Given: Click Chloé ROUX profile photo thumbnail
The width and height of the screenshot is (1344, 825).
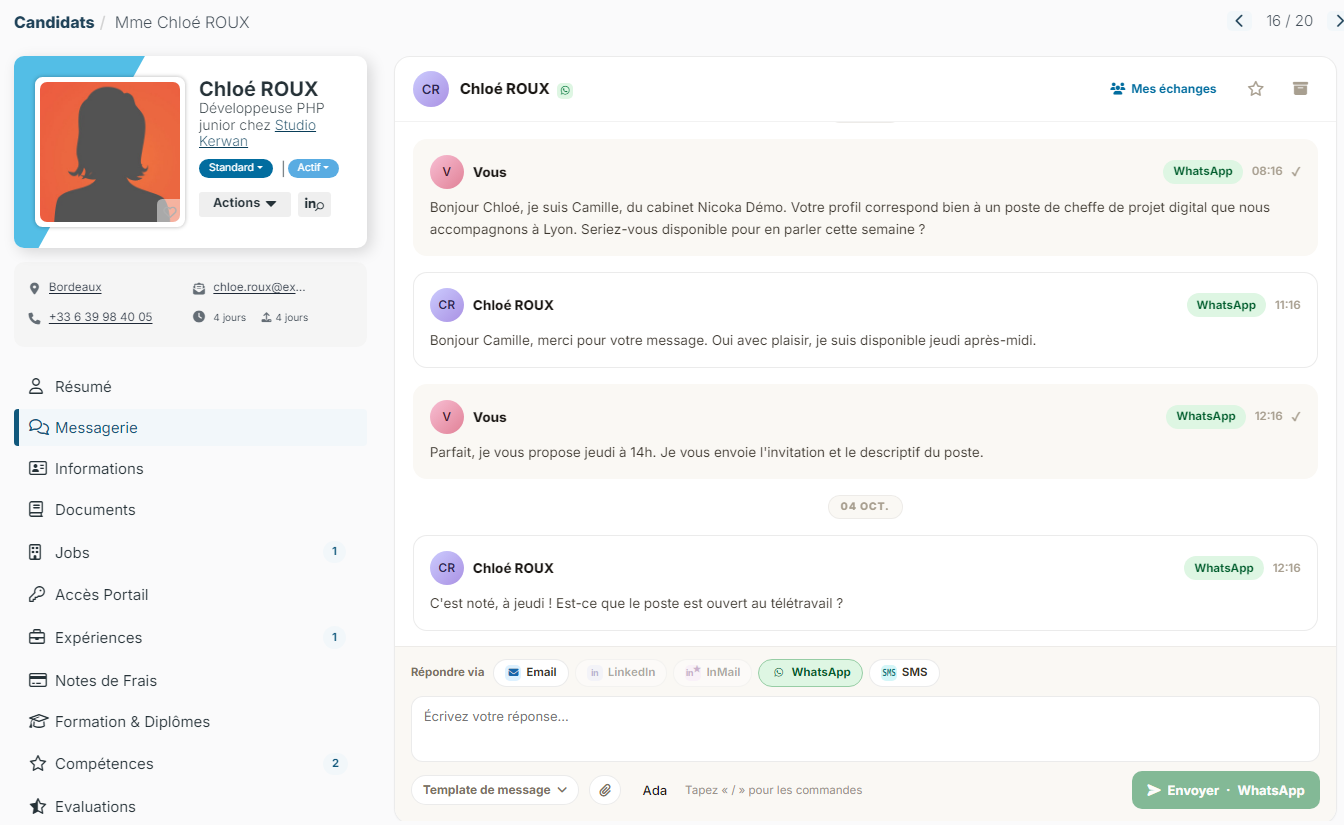Looking at the screenshot, I should [110, 152].
